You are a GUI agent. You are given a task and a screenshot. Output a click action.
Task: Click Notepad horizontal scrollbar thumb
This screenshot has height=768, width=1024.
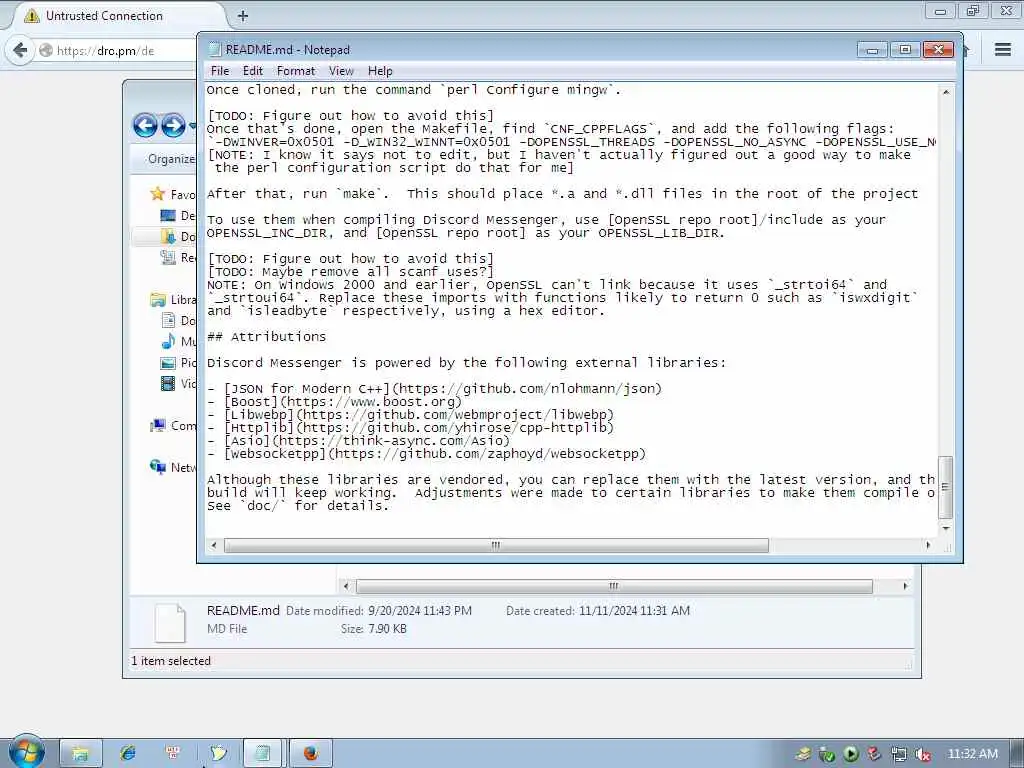click(x=496, y=545)
